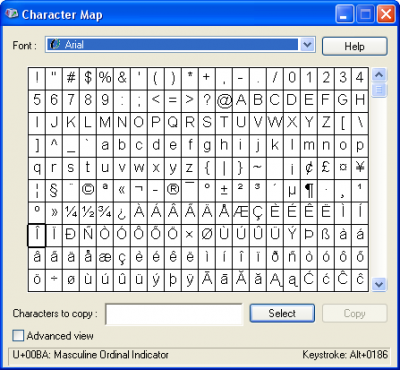
Task: Click the greyed-out Copy button
Action: coord(354,313)
